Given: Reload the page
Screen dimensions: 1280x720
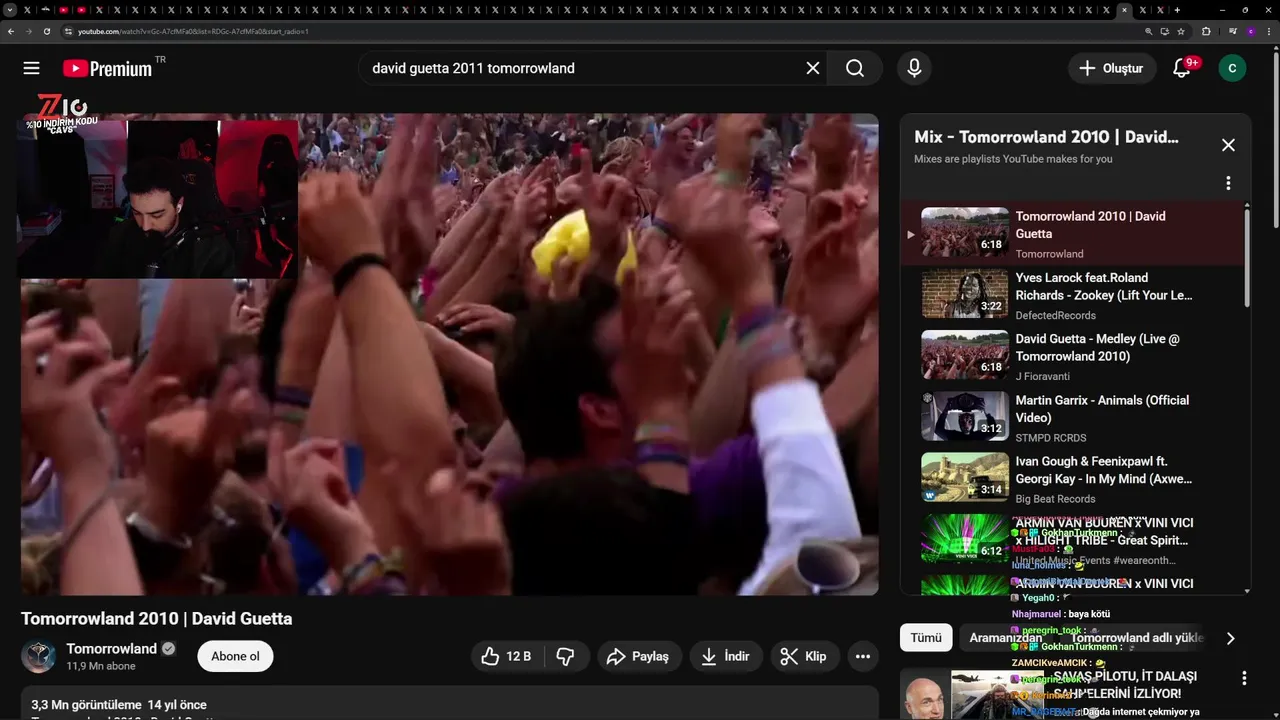Looking at the screenshot, I should pos(47,31).
